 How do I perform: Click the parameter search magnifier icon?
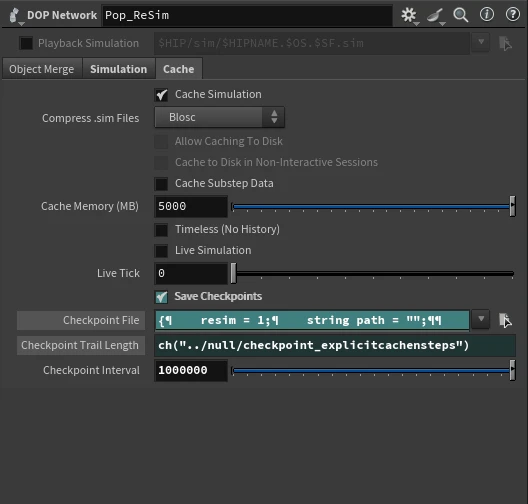point(461,15)
